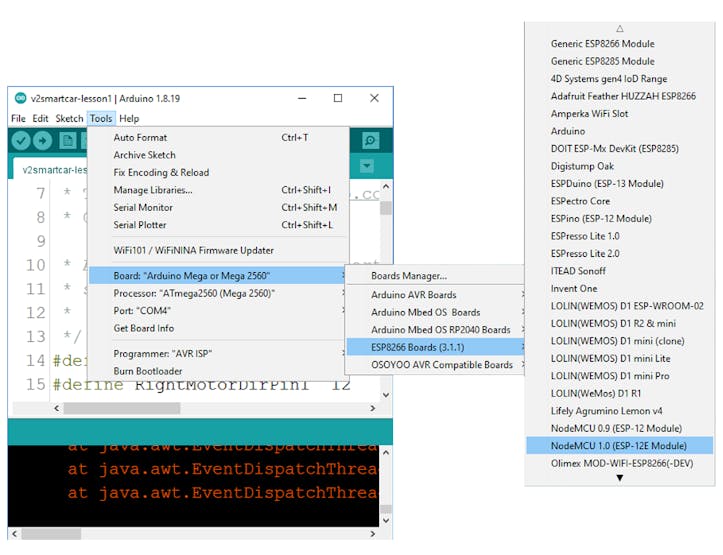Click the tab dropdown arrow button
723x555 pixels.
click(367, 165)
